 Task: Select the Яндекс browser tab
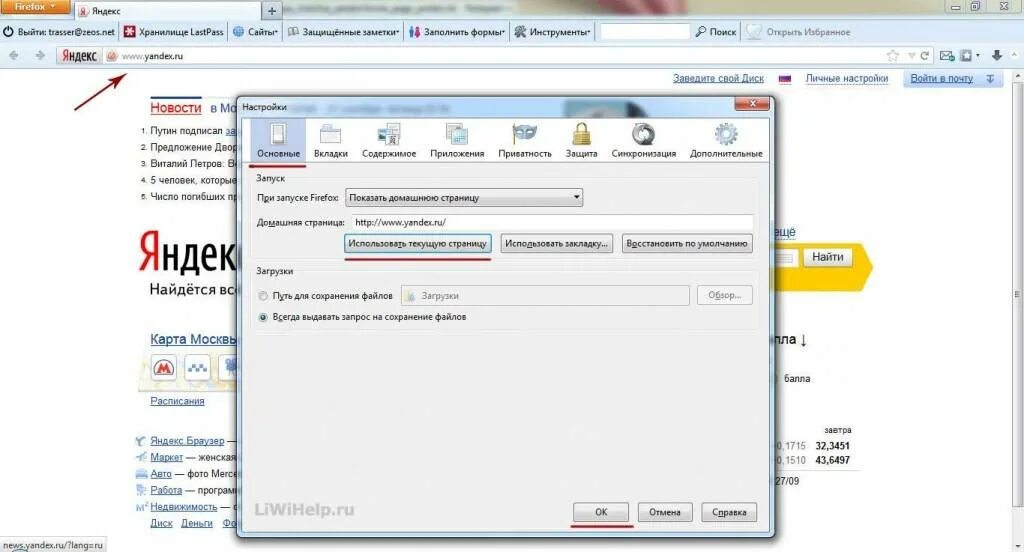(x=167, y=11)
